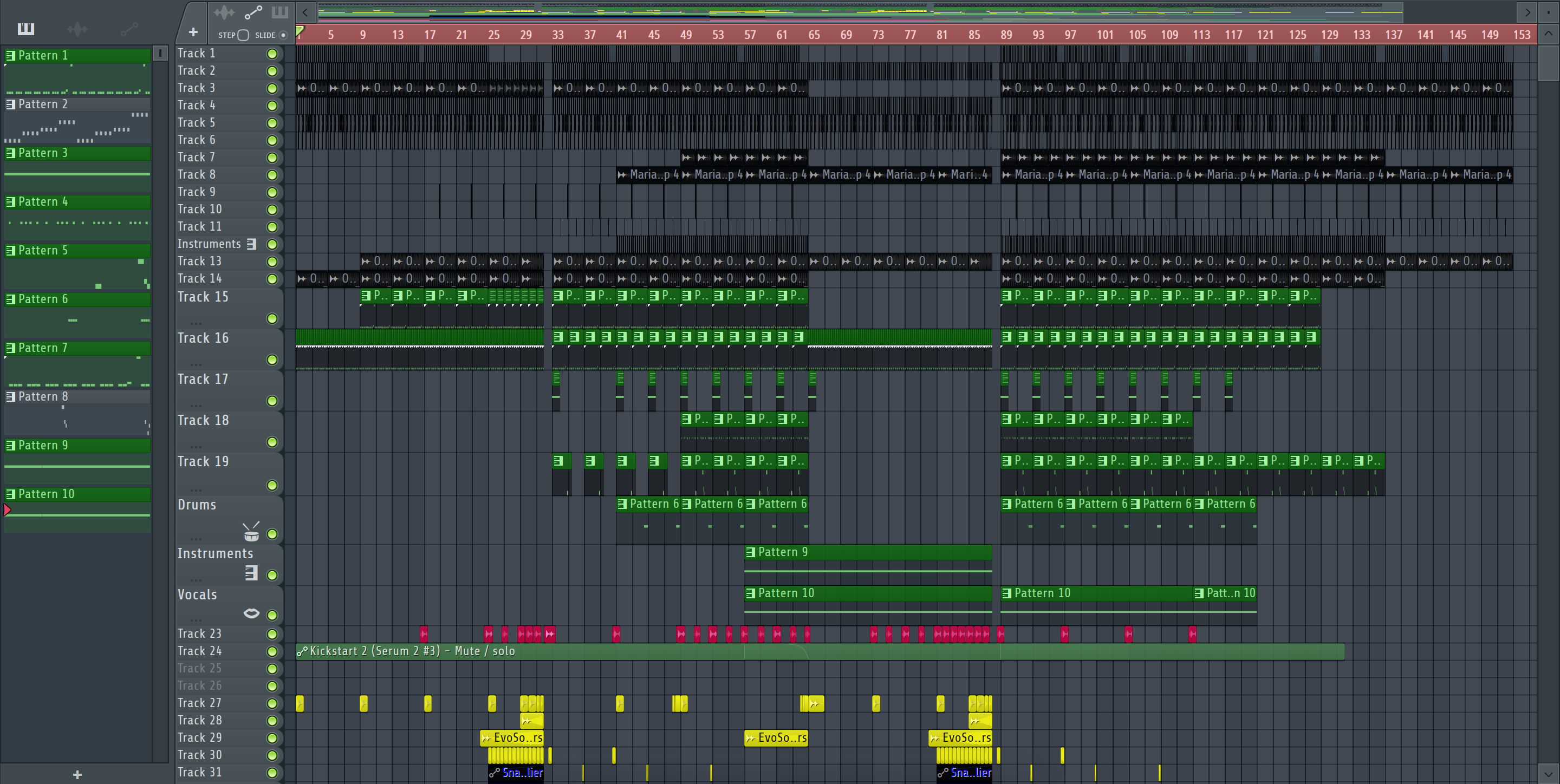Select the Vocals track header label
Image resolution: width=1560 pixels, height=784 pixels.
[197, 594]
